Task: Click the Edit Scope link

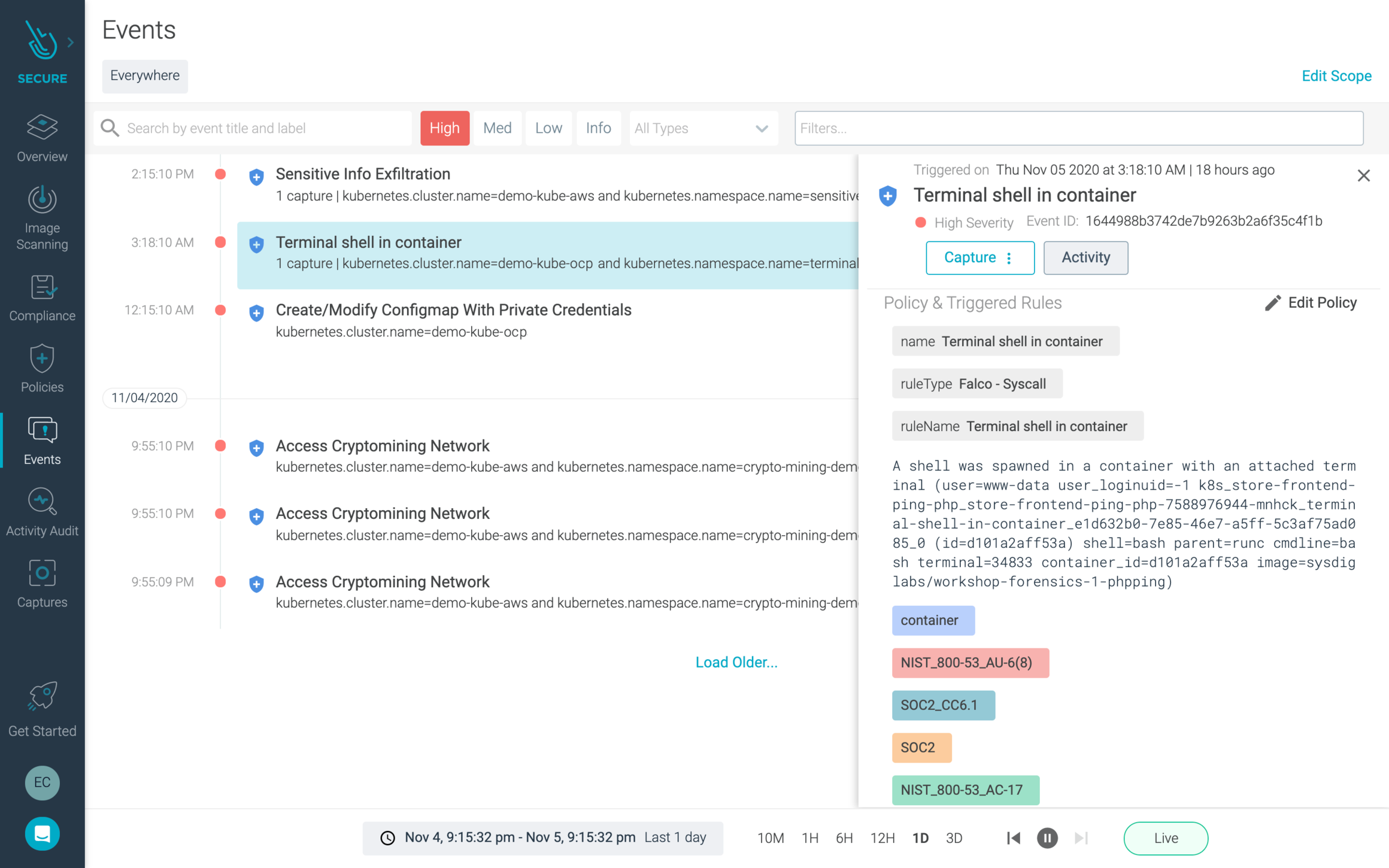Action: point(1336,76)
